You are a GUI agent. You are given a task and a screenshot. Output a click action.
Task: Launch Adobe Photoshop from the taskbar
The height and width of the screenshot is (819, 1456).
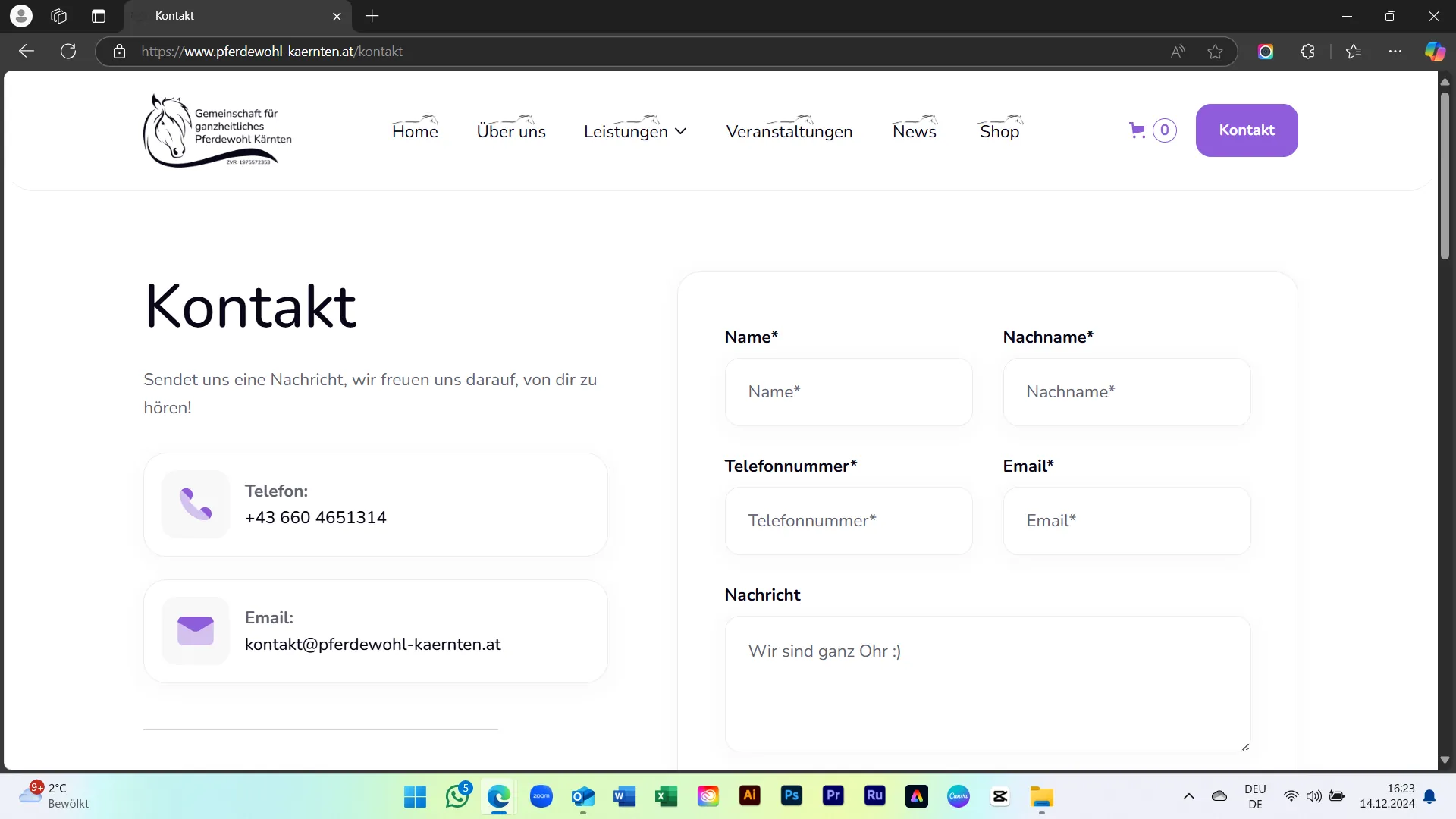point(792,796)
